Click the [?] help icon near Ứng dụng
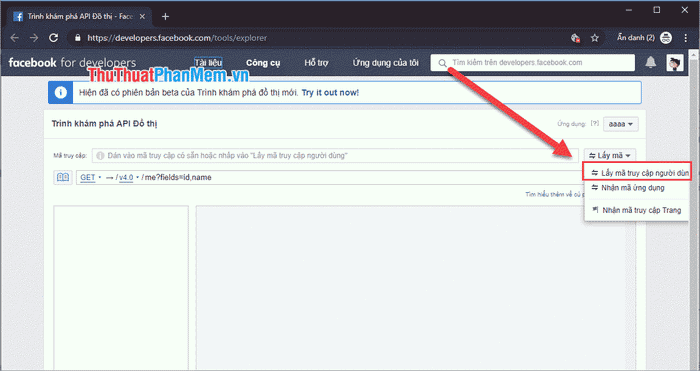 tap(595, 123)
